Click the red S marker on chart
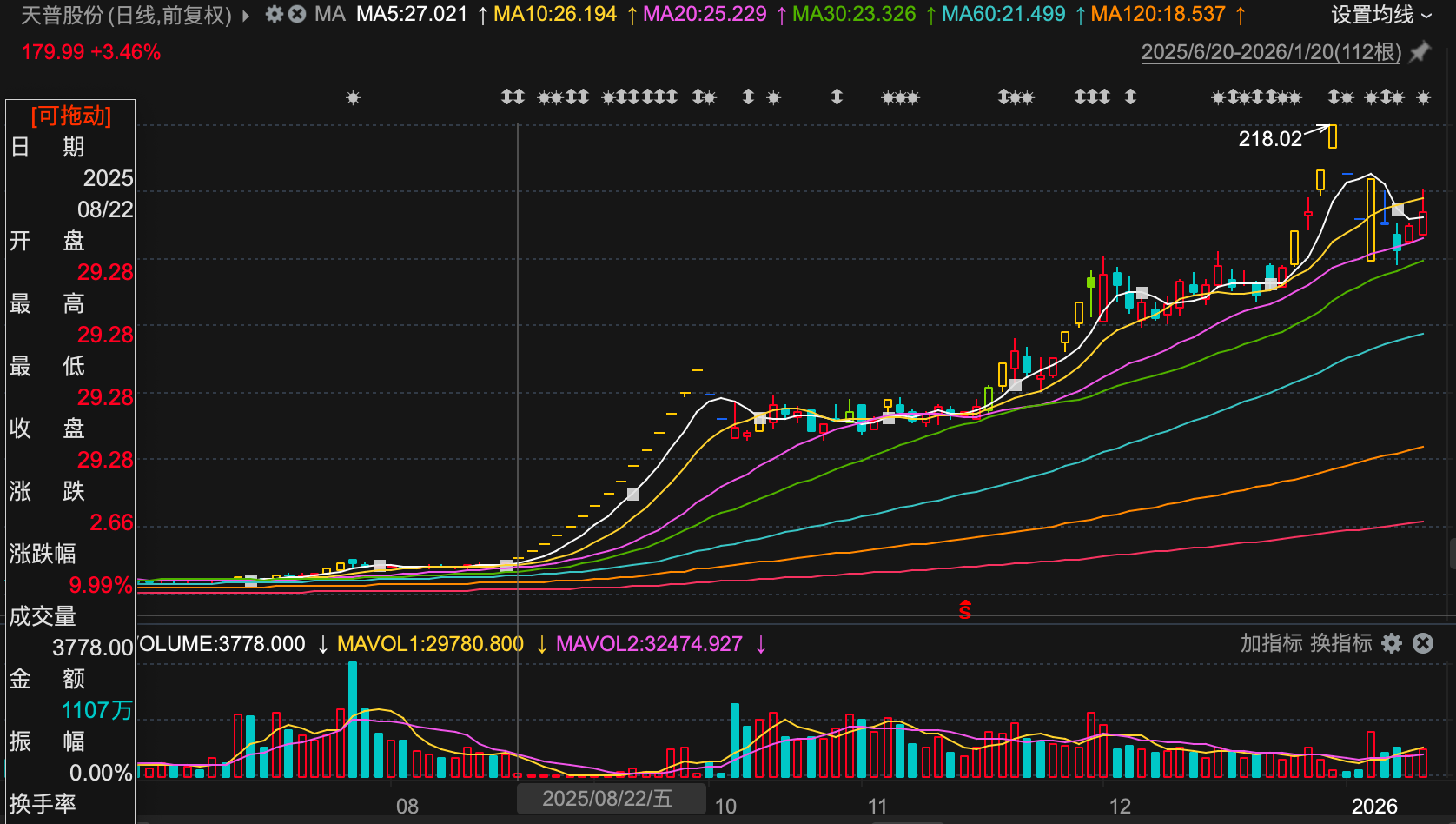This screenshot has height=824, width=1456. coord(965,610)
